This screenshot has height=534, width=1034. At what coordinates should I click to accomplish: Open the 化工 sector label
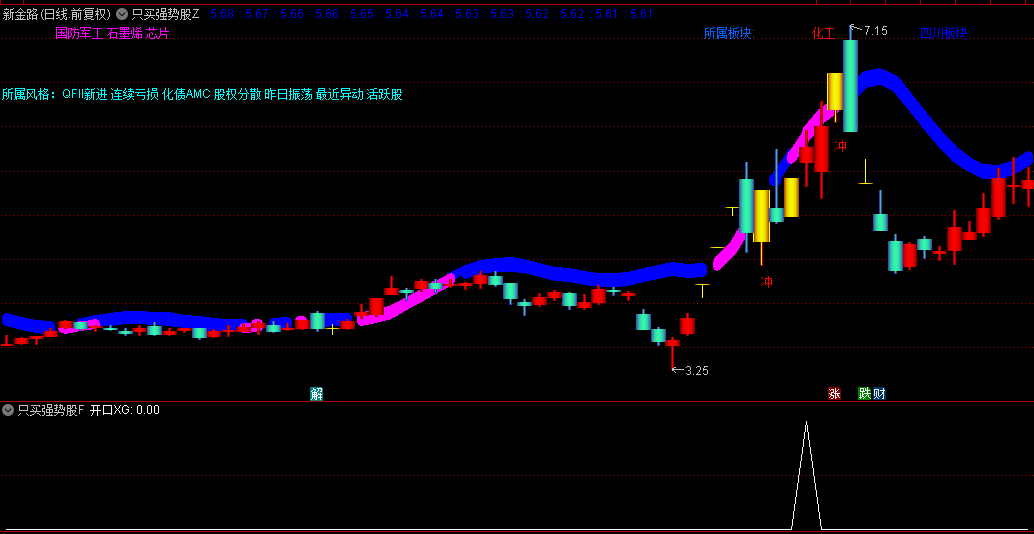tap(823, 33)
